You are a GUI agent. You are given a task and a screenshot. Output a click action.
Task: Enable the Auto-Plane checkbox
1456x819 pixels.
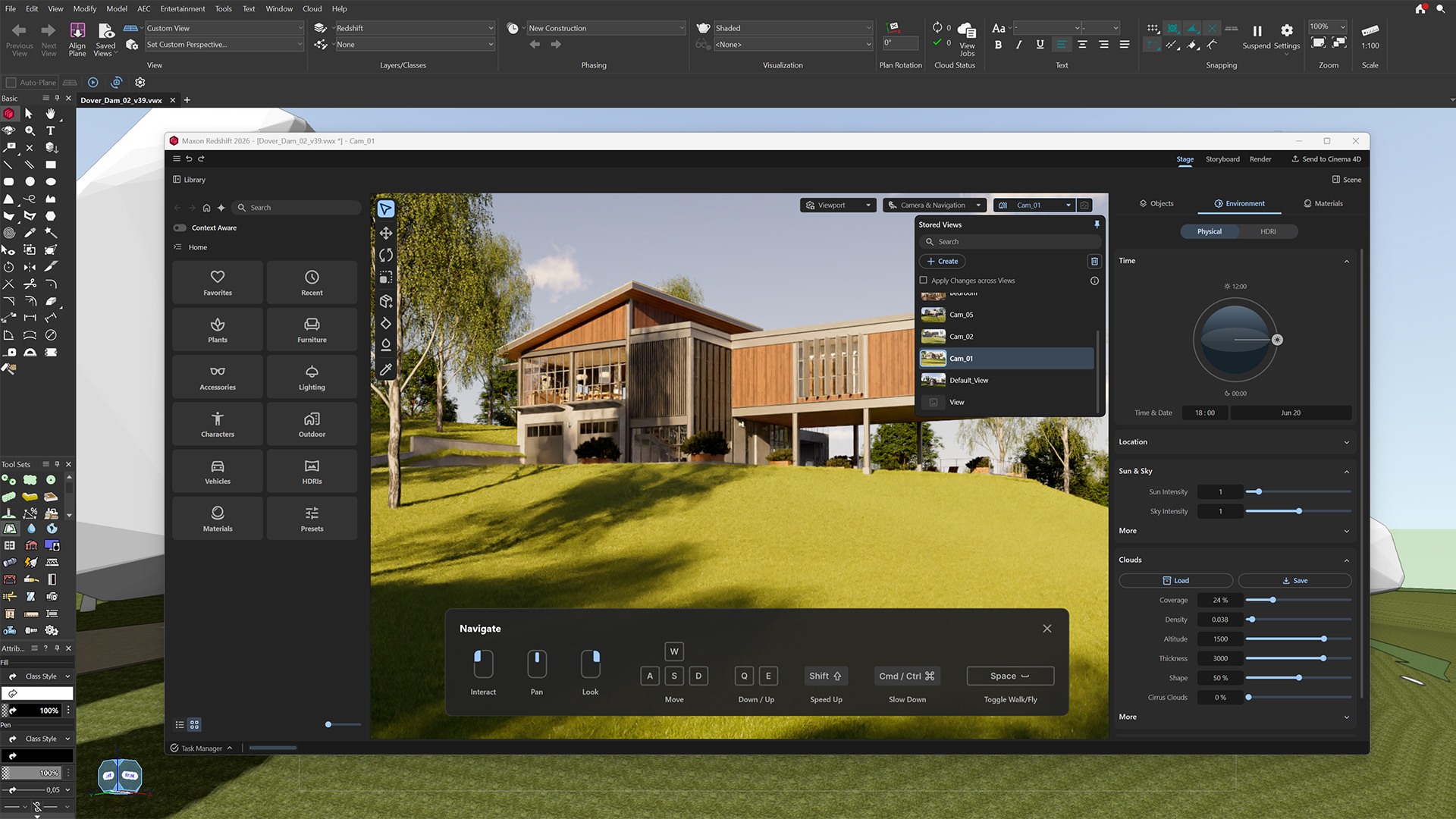[x=11, y=82]
